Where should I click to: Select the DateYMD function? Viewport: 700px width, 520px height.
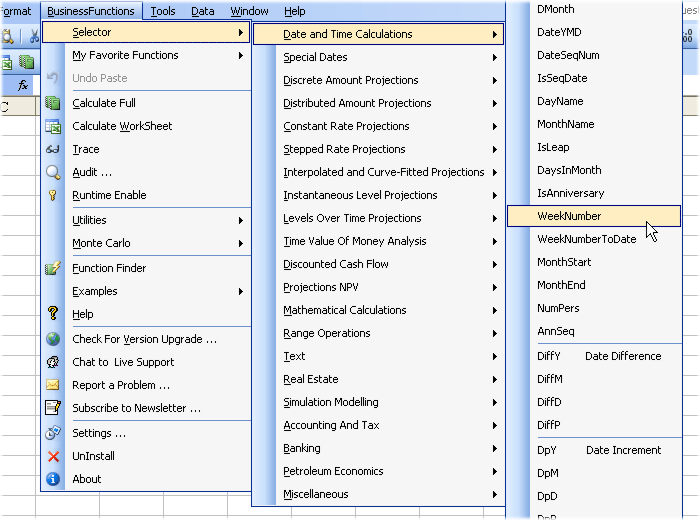click(x=594, y=32)
